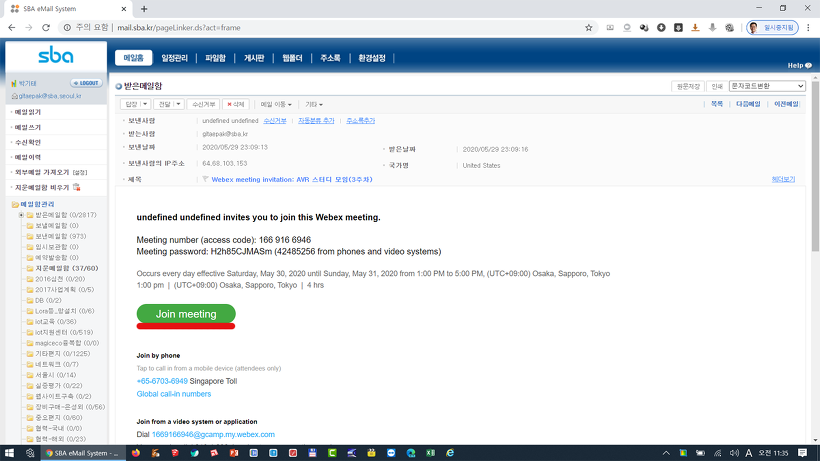Open the 지운메일함 (37/60) folder

coord(66,268)
